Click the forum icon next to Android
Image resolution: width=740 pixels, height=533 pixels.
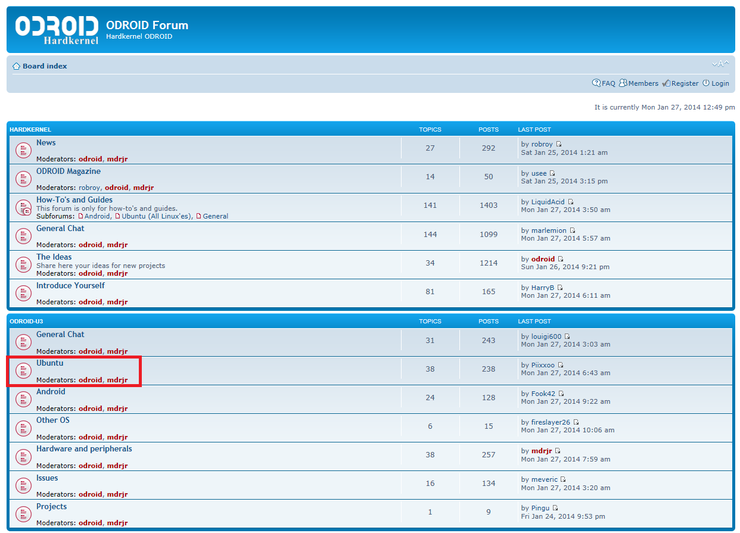click(x=23, y=399)
